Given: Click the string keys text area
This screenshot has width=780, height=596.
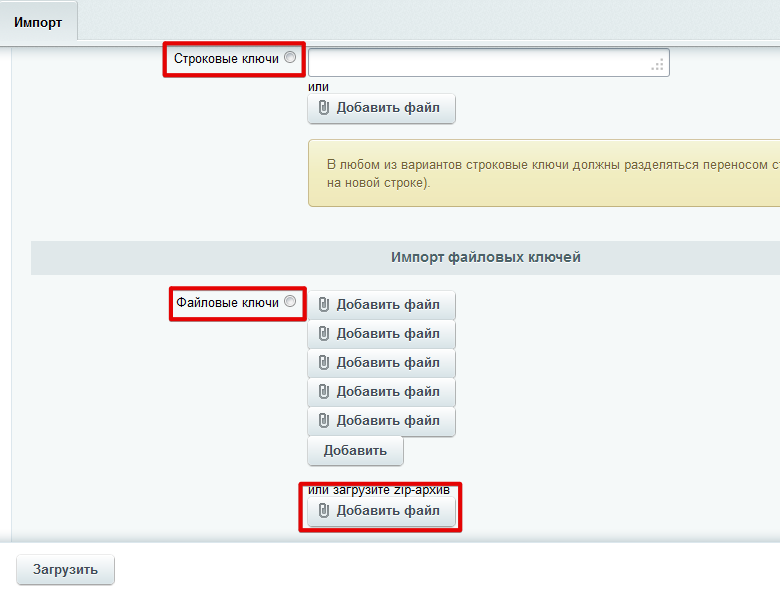Looking at the screenshot, I should [x=488, y=62].
